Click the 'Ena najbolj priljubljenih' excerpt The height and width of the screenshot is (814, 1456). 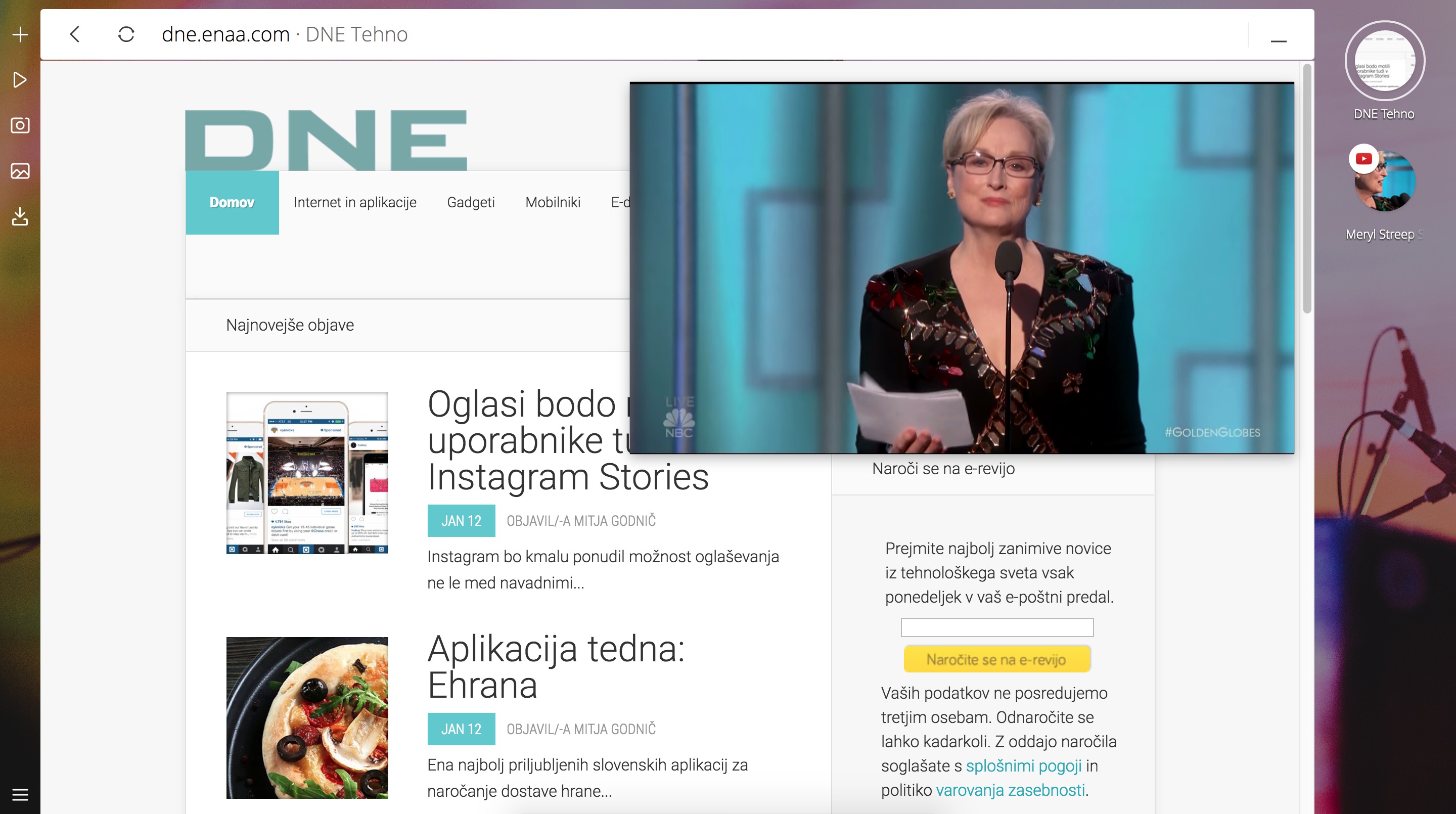(x=588, y=778)
